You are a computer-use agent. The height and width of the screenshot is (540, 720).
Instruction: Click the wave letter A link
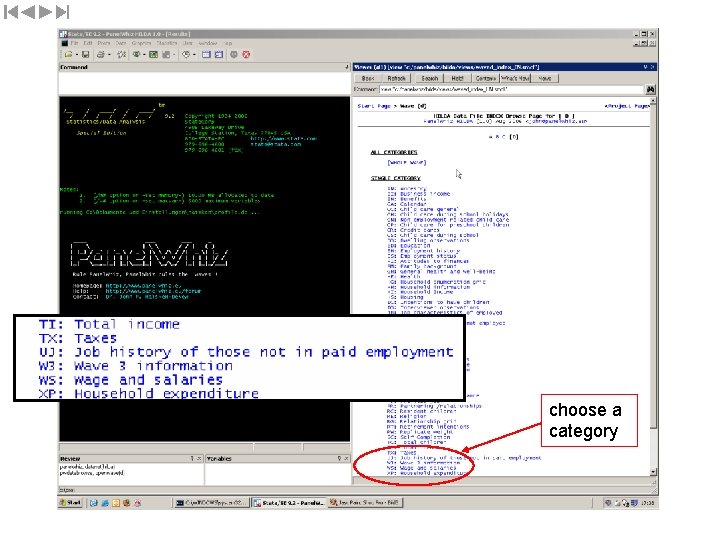491,137
